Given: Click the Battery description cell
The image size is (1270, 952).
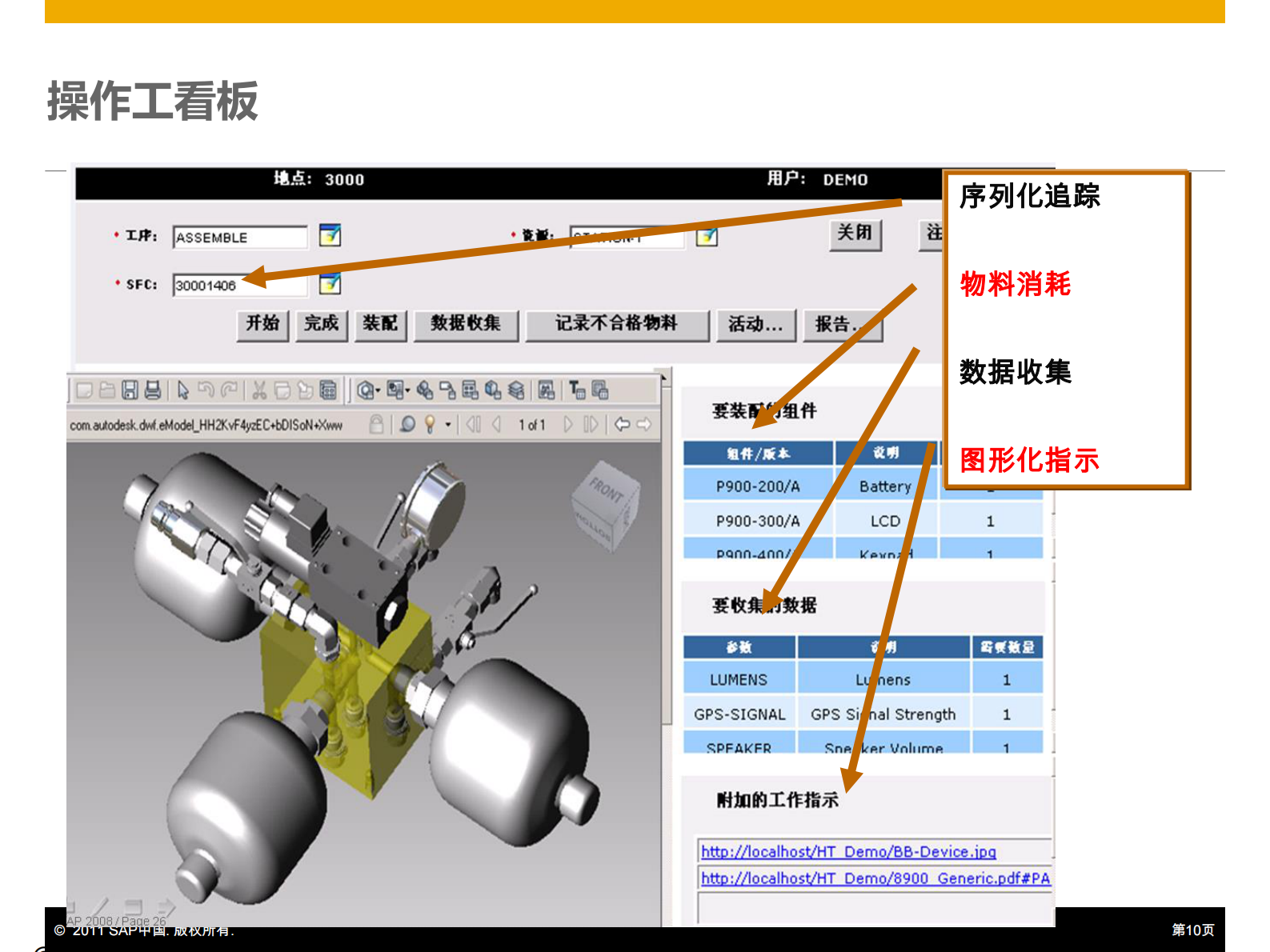Looking at the screenshot, I should [x=885, y=486].
